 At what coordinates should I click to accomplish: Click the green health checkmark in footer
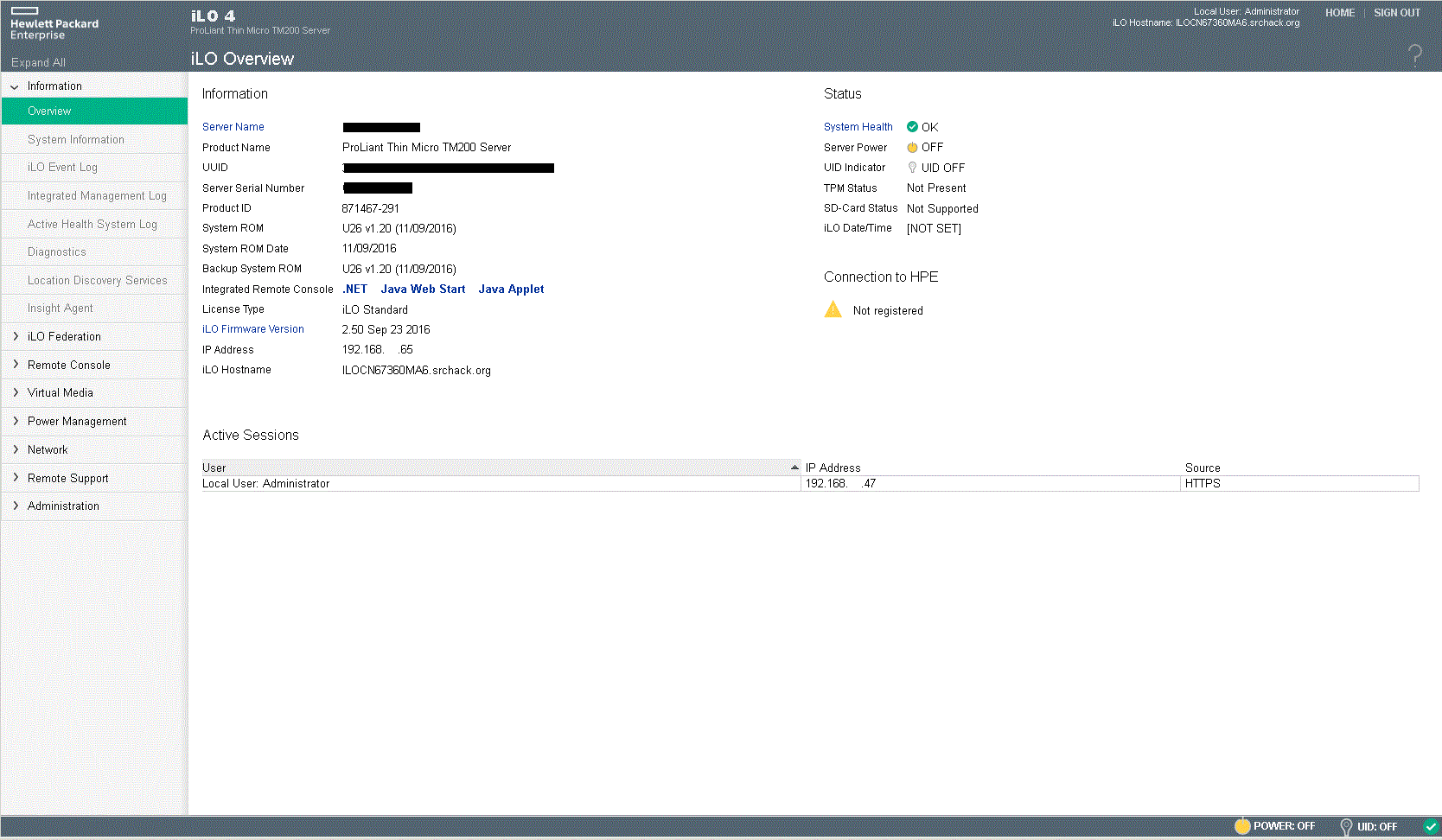tap(1431, 826)
